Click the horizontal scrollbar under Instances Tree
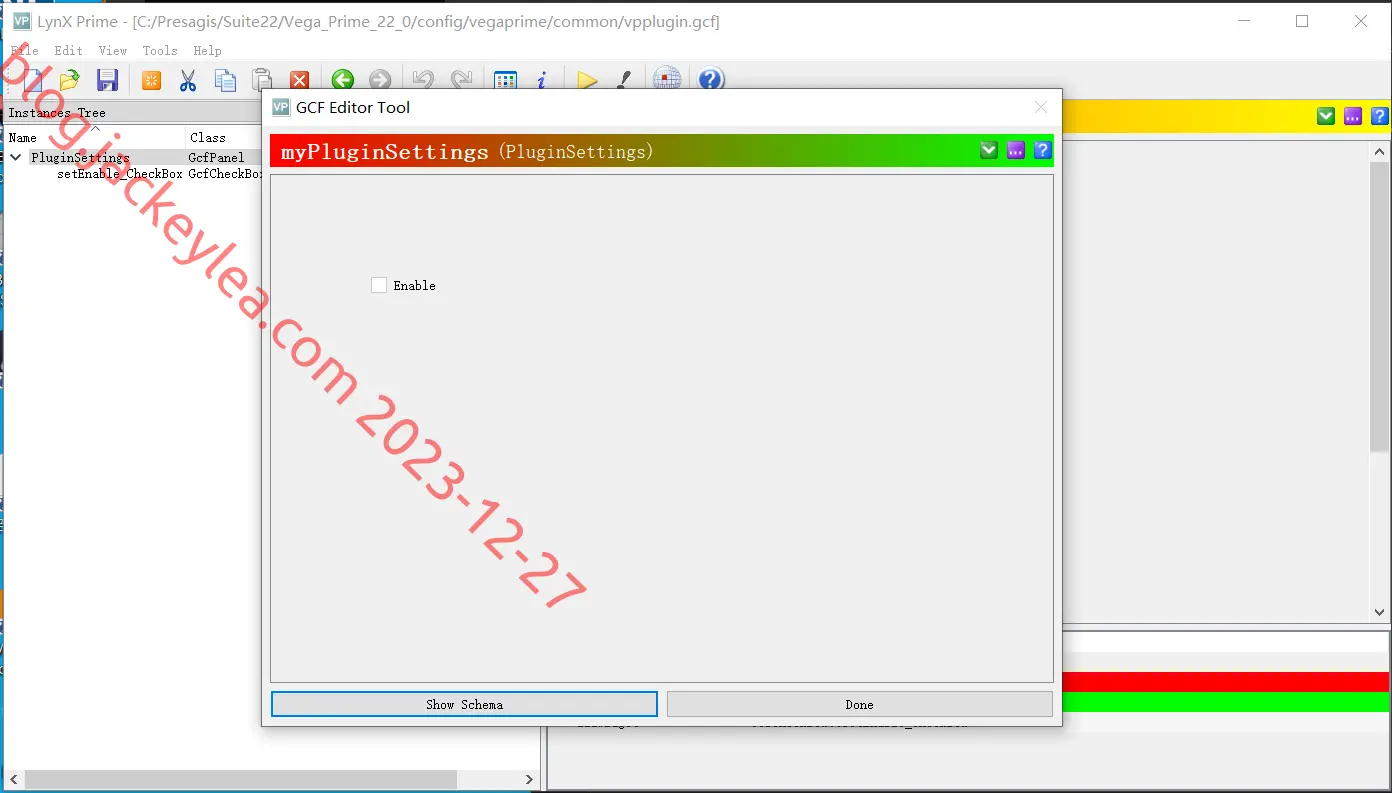This screenshot has width=1392, height=793. coord(272,779)
